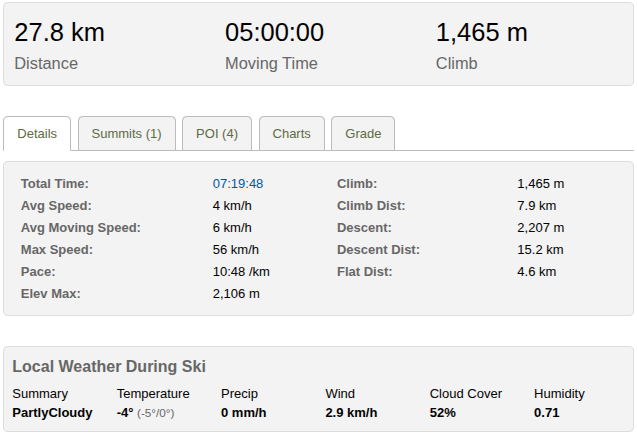Screen dimensions: 637x436
Task: Click the 27.8 km distance value
Action: coord(59,33)
